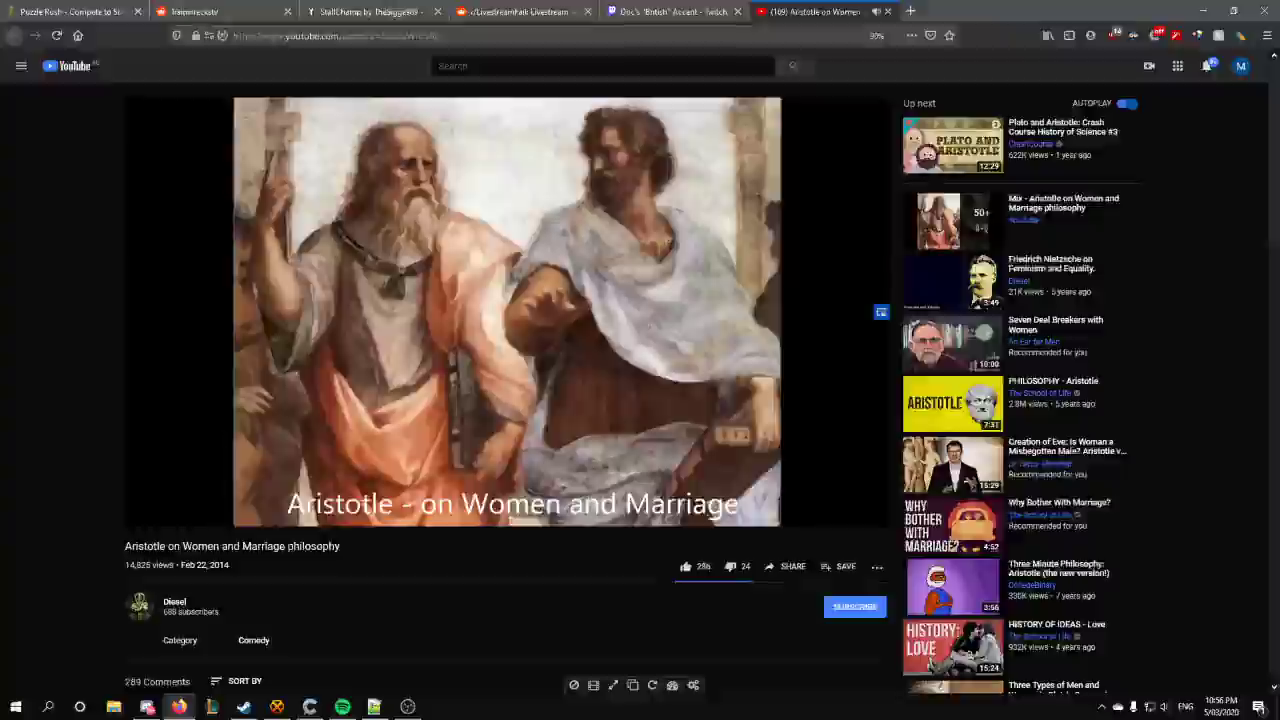The width and height of the screenshot is (1280, 720).
Task: Open the Mix Aristotle on Women playlist thumbnail
Action: click(953, 221)
